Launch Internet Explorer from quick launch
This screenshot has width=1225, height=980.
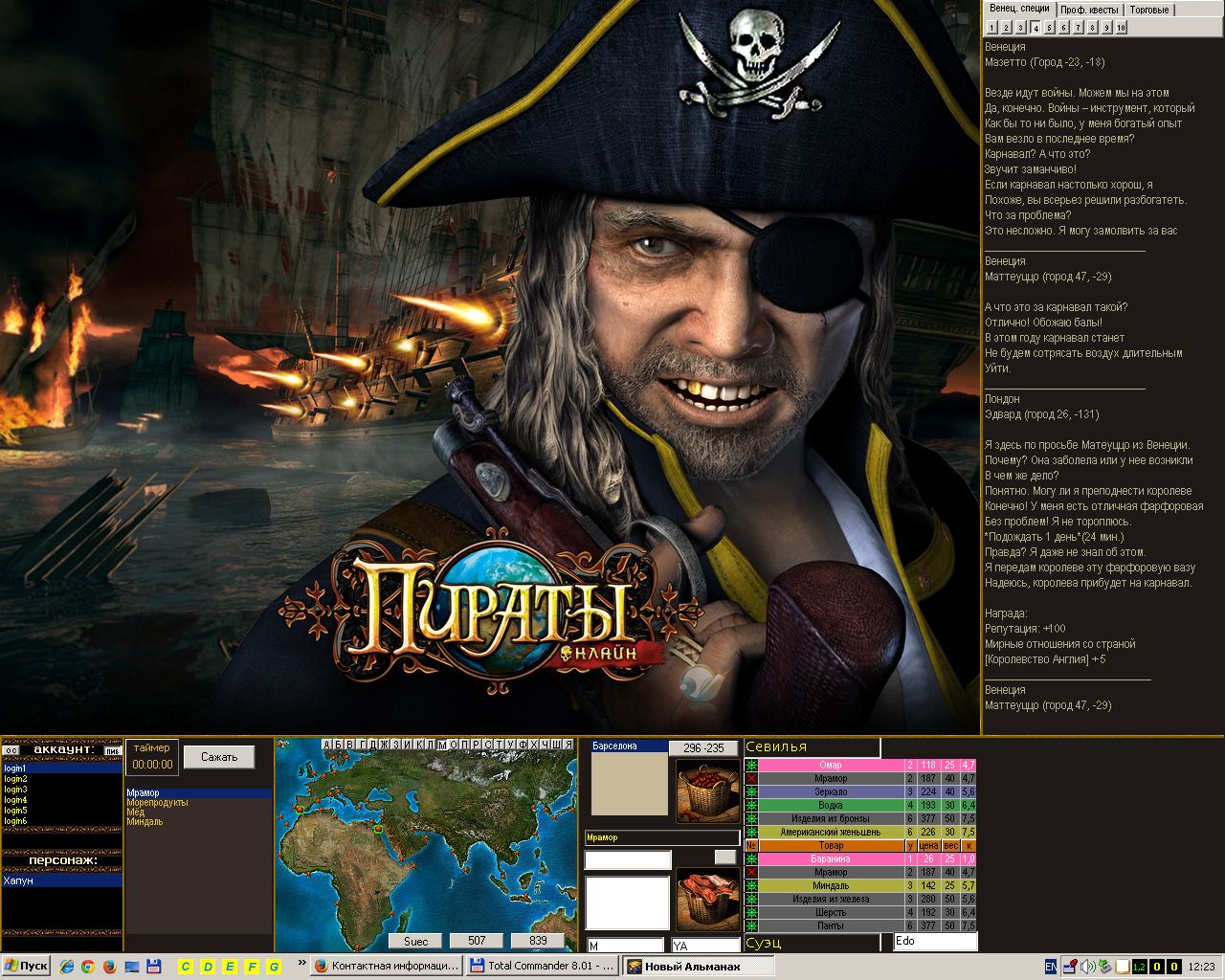point(67,967)
